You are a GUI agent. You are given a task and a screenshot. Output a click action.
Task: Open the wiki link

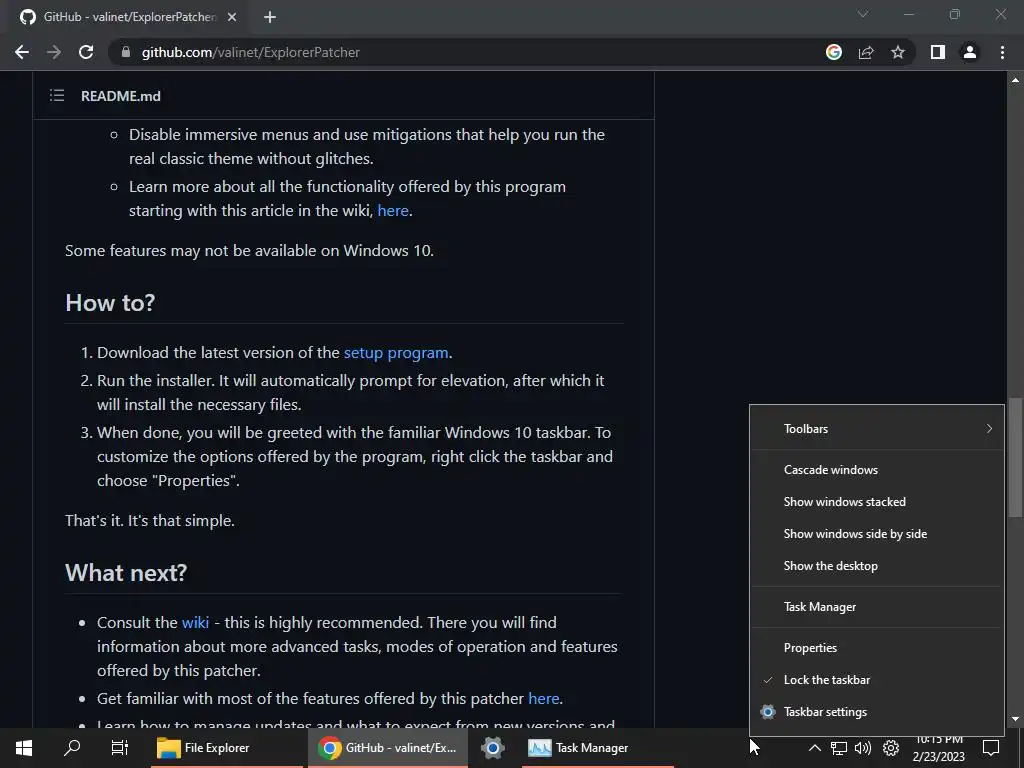click(x=195, y=622)
